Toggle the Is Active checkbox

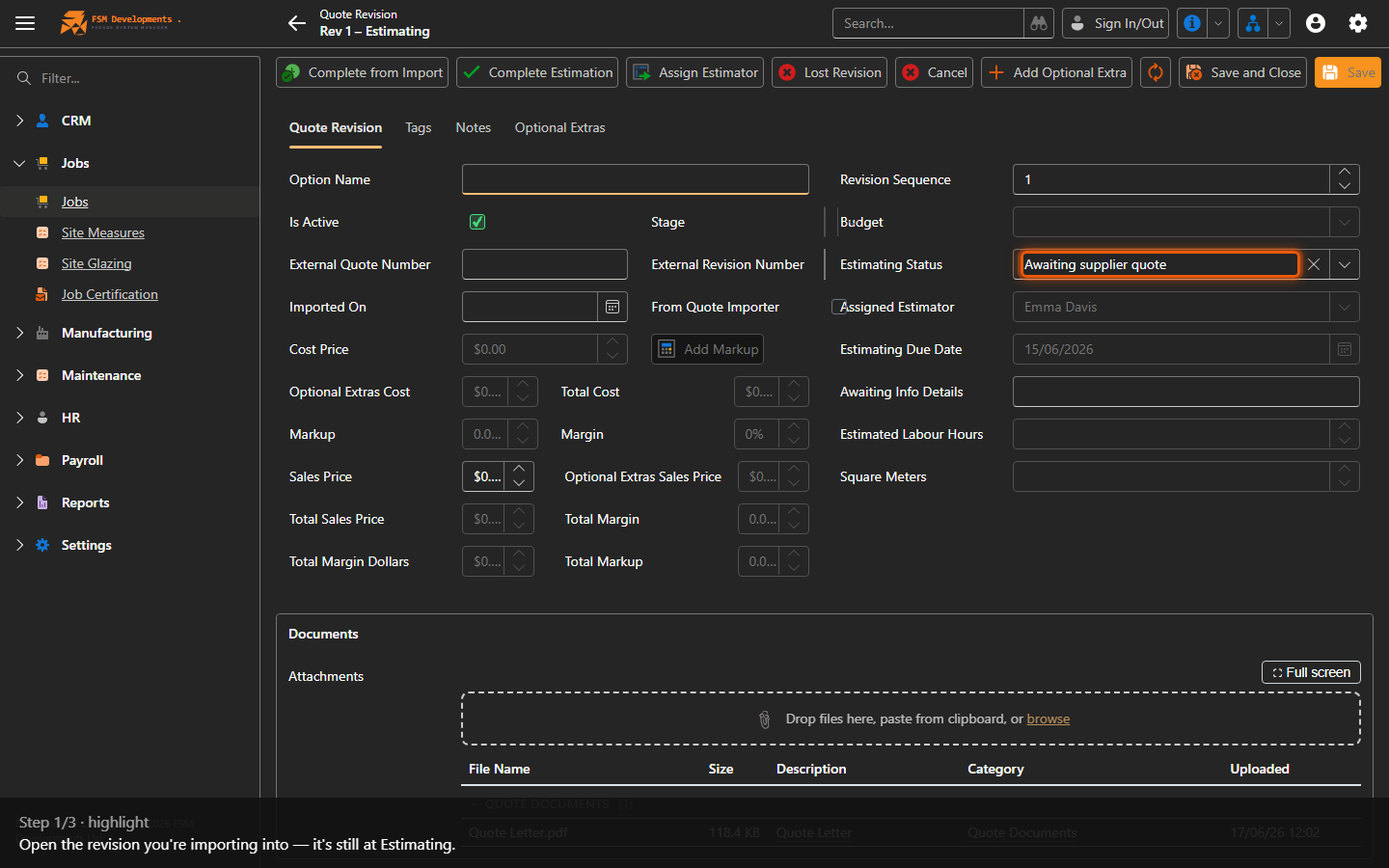pos(477,222)
